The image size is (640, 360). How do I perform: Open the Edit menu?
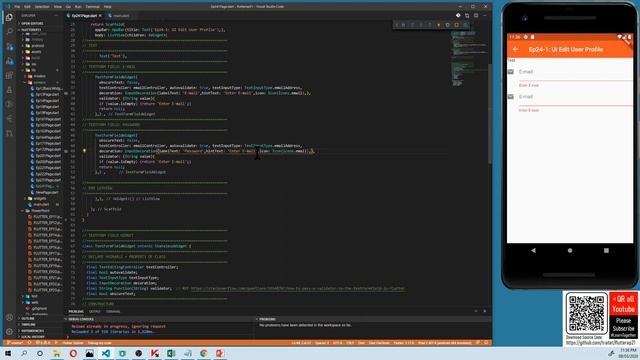(27, 7)
